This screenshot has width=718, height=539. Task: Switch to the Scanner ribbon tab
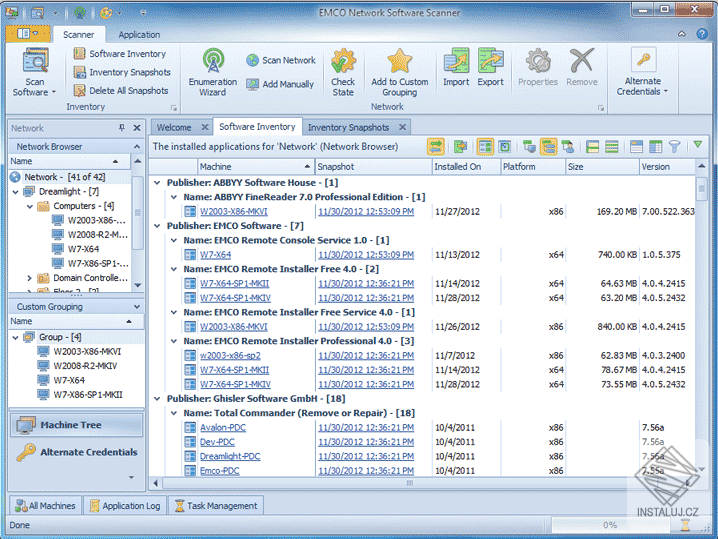78,34
